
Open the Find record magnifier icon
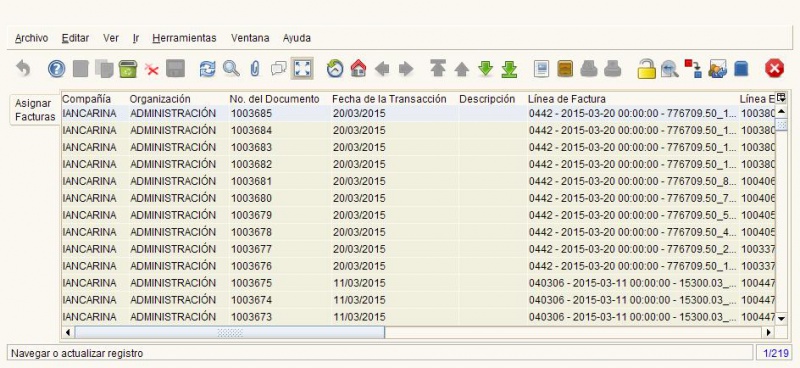(x=231, y=68)
